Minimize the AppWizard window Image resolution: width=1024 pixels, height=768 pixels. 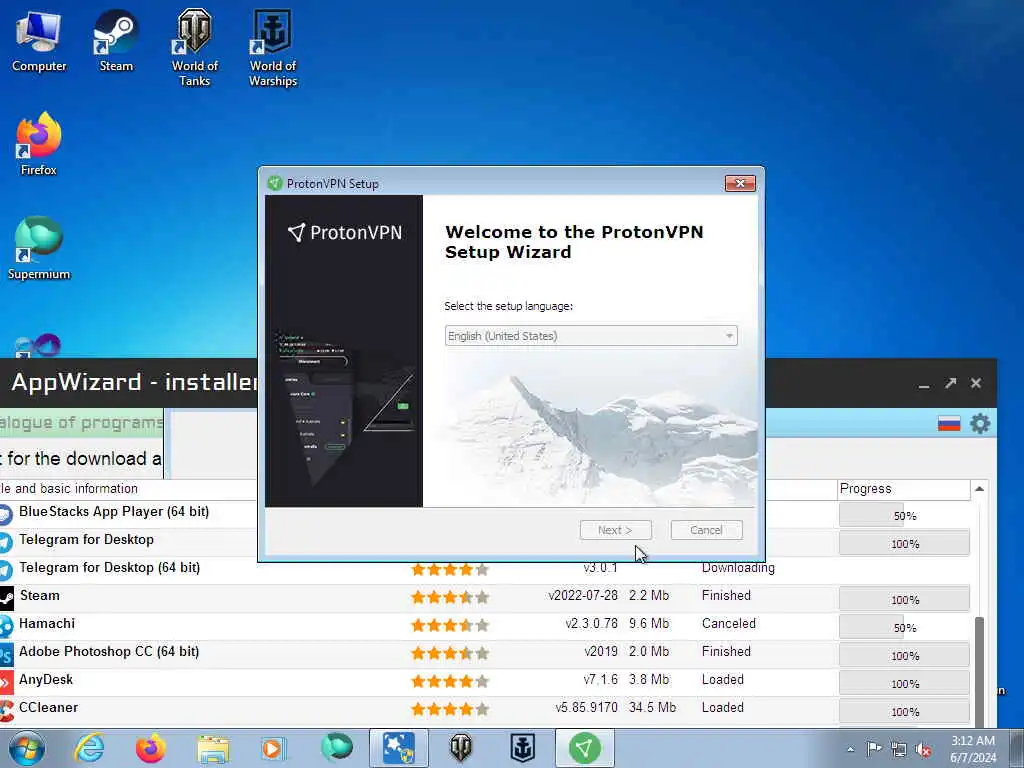[923, 384]
